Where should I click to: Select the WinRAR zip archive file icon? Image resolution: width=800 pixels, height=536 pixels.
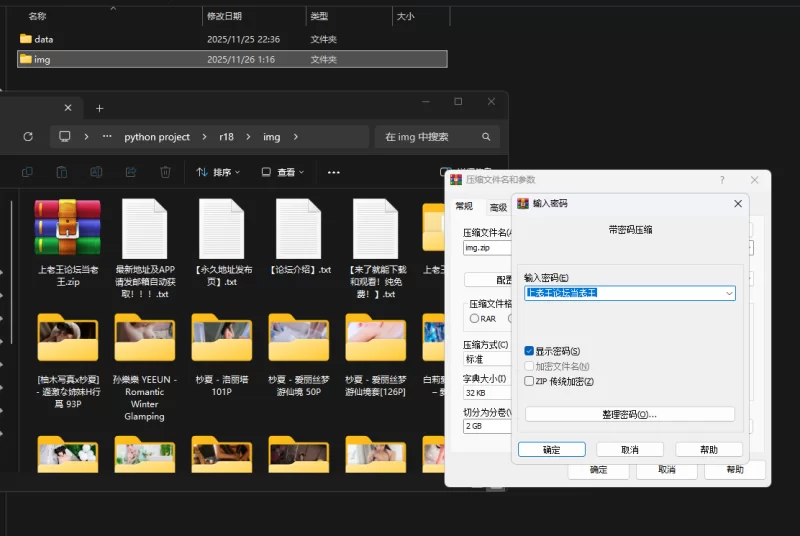point(66,228)
